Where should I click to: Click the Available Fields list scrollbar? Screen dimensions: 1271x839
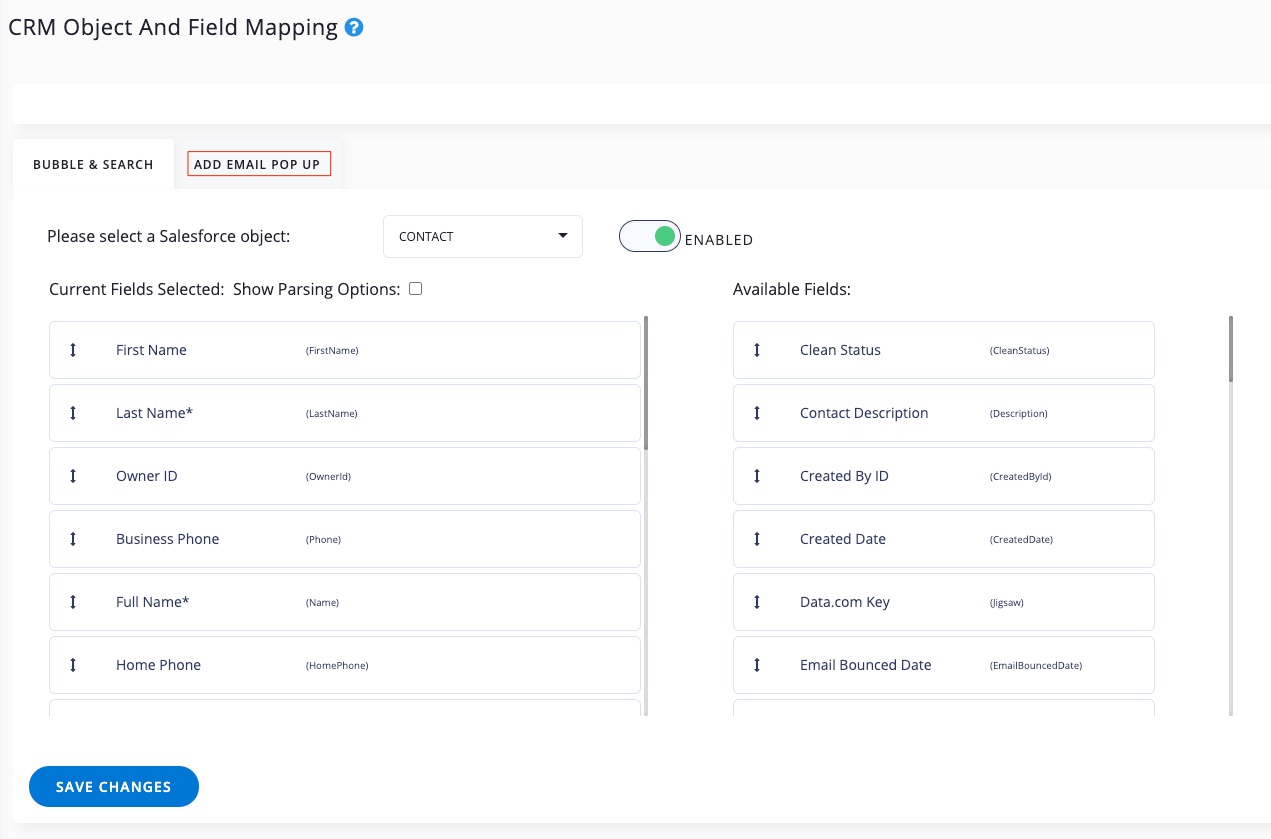point(1230,349)
